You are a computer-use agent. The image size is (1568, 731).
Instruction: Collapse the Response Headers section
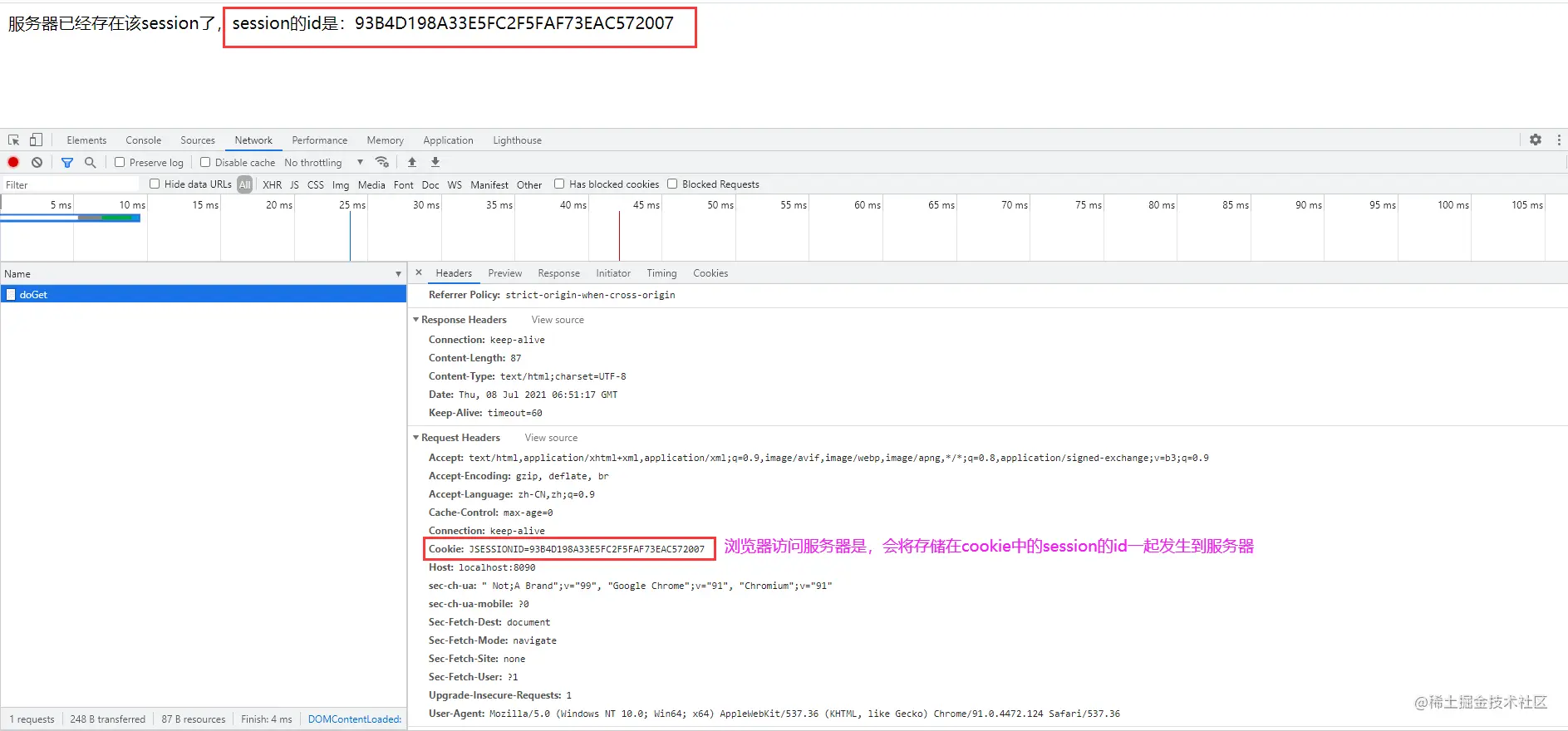[416, 320]
